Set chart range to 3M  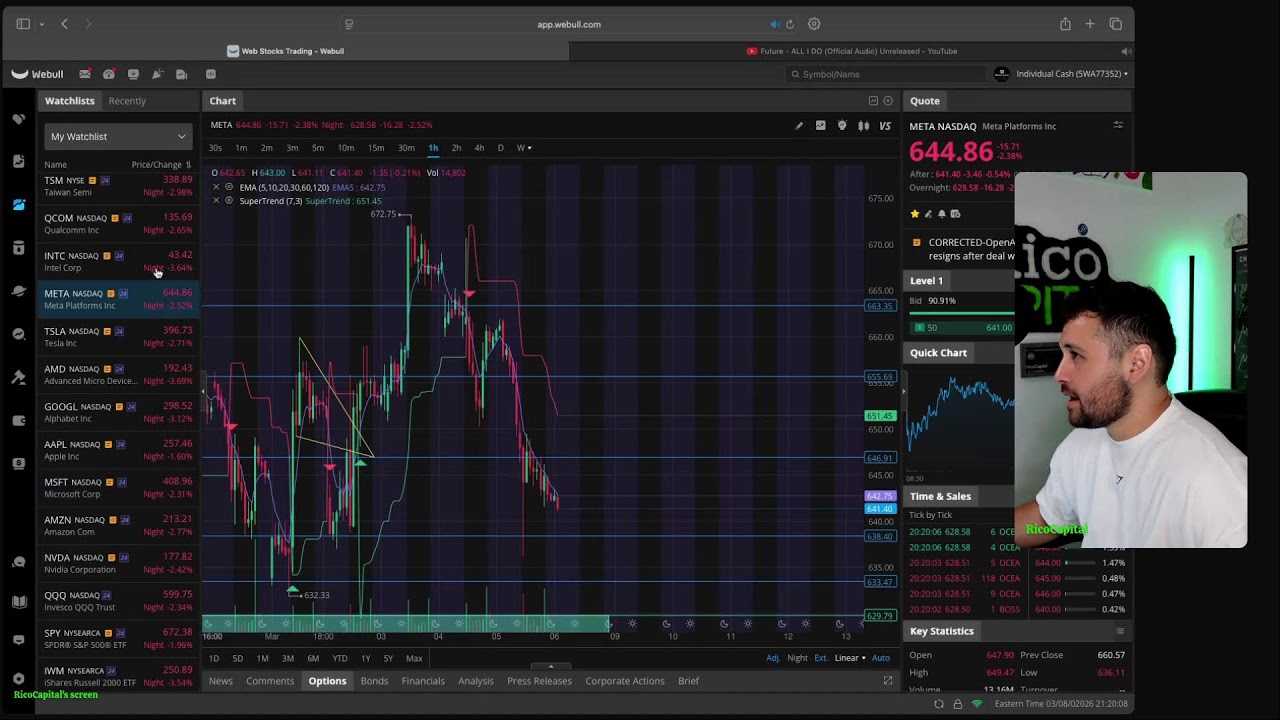(288, 658)
